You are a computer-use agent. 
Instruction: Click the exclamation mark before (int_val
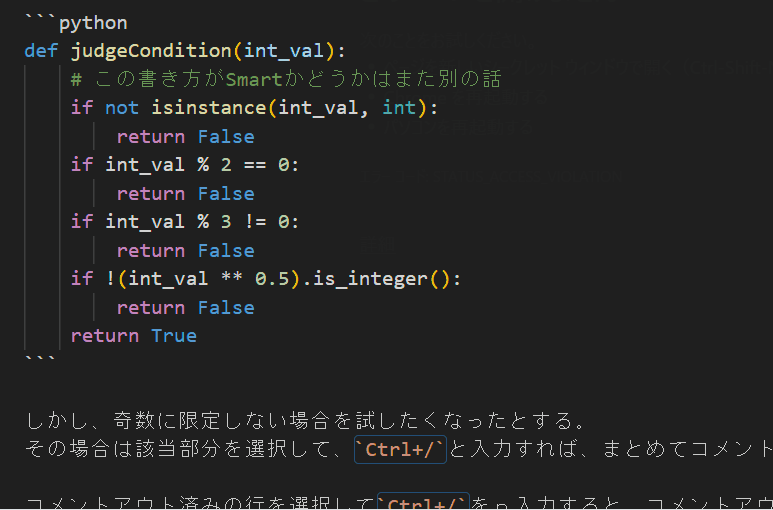point(111,278)
